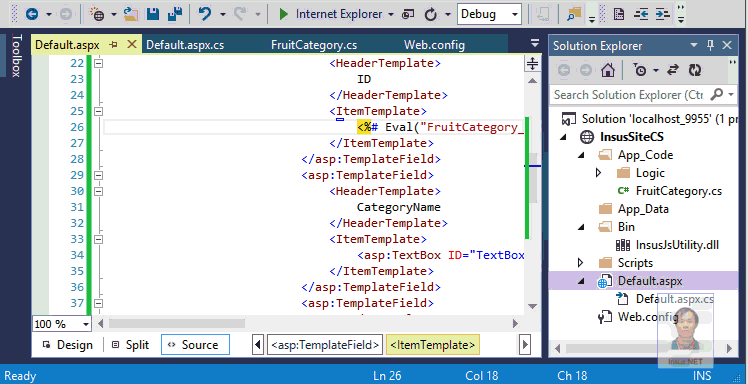The width and height of the screenshot is (748, 384).
Task: Select InsusJsUtility.dll in Solution Explorer
Action: (677, 245)
